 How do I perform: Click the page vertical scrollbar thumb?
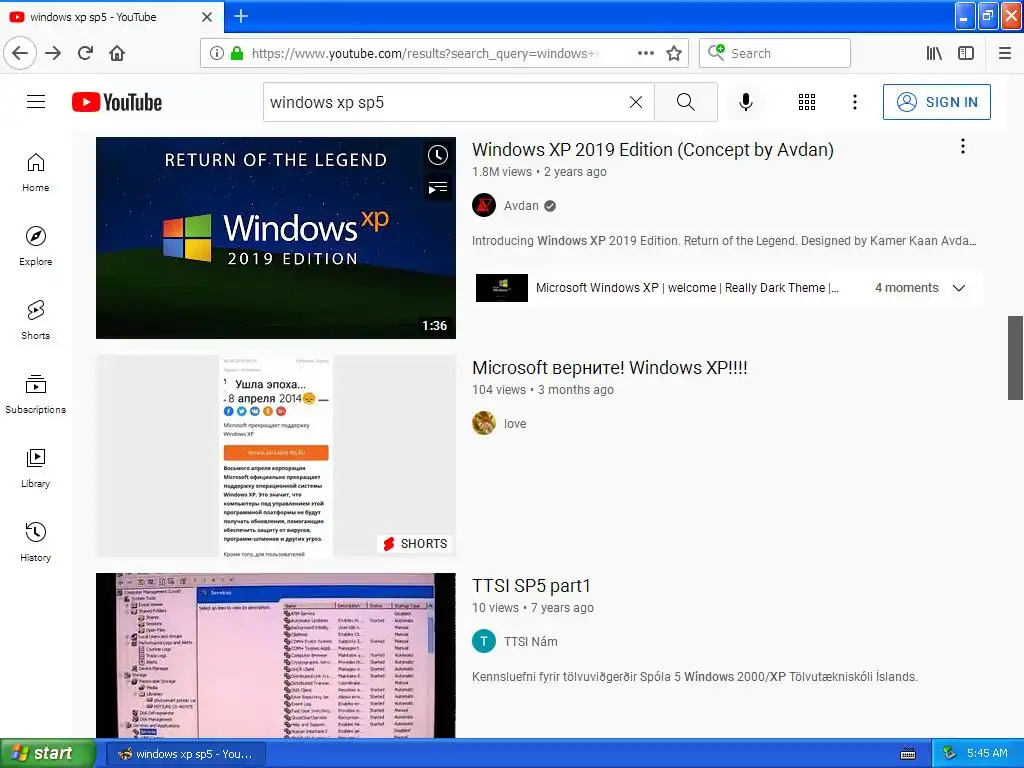click(1016, 358)
